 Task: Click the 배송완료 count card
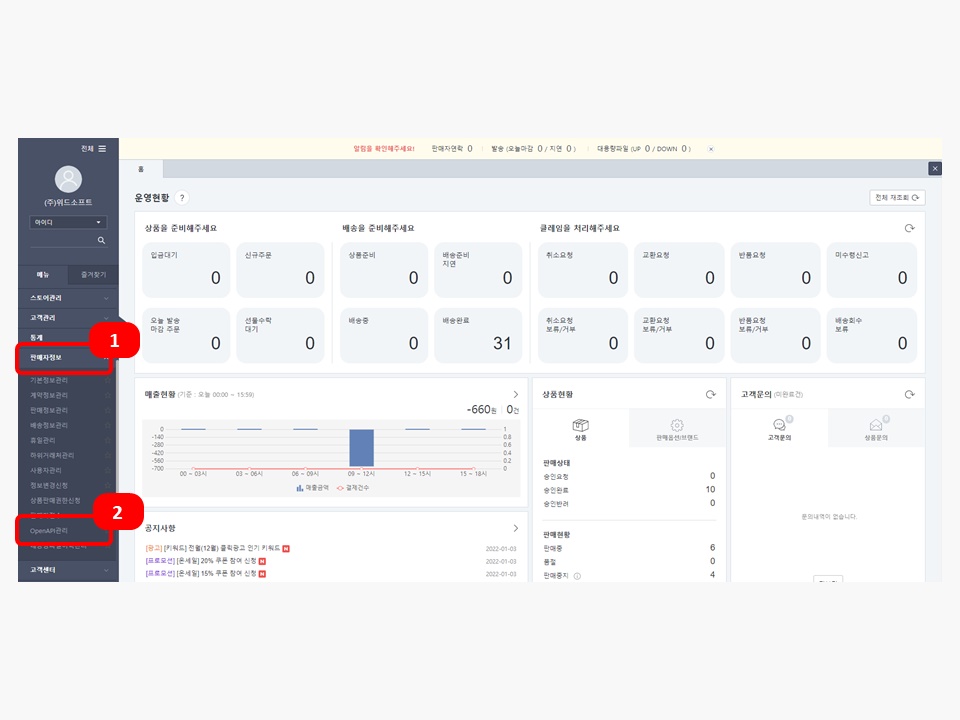(477, 334)
